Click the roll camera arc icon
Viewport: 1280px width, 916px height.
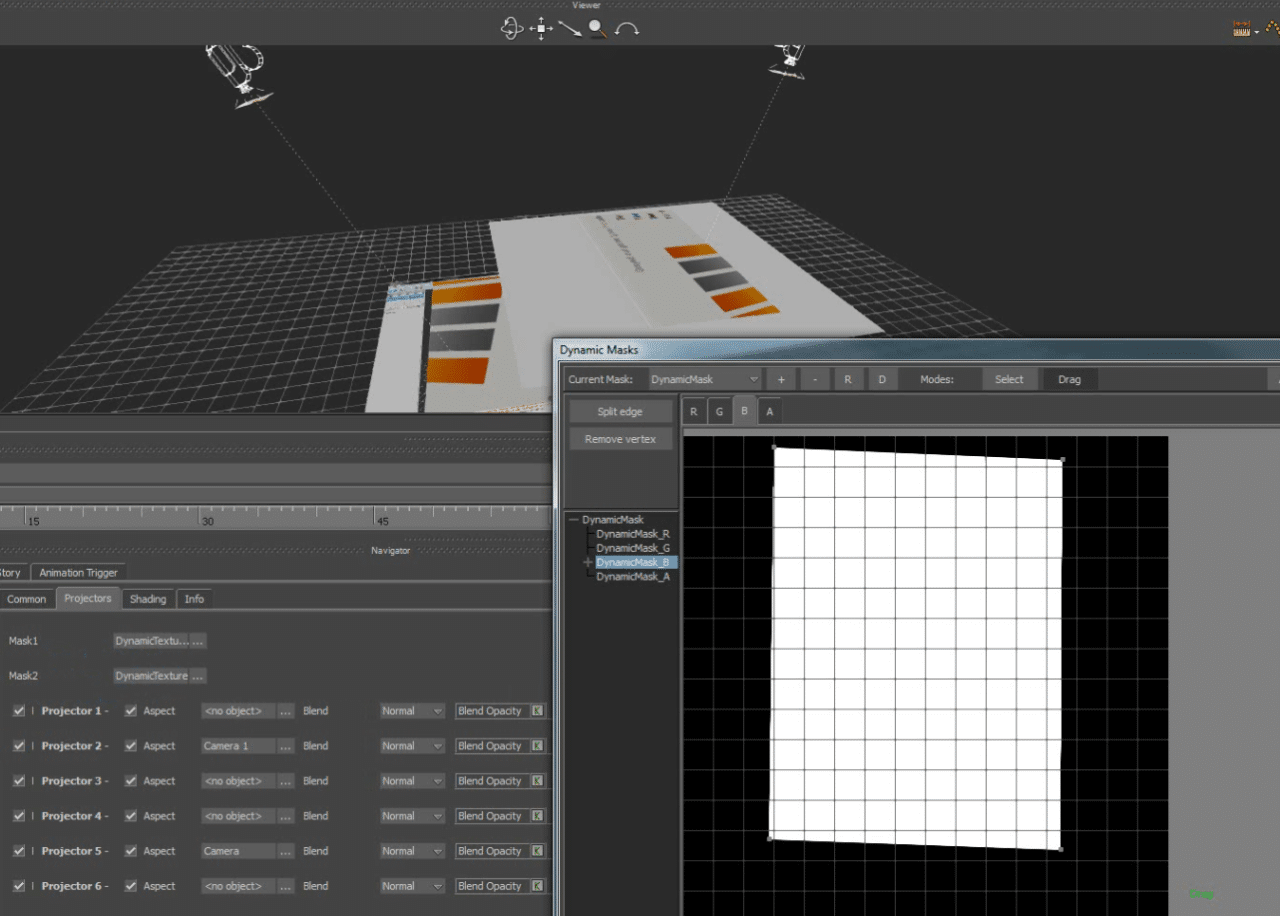coord(627,29)
